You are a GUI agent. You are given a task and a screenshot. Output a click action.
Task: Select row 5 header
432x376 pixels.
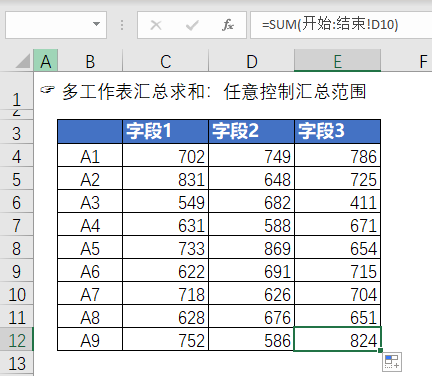[x=17, y=178]
